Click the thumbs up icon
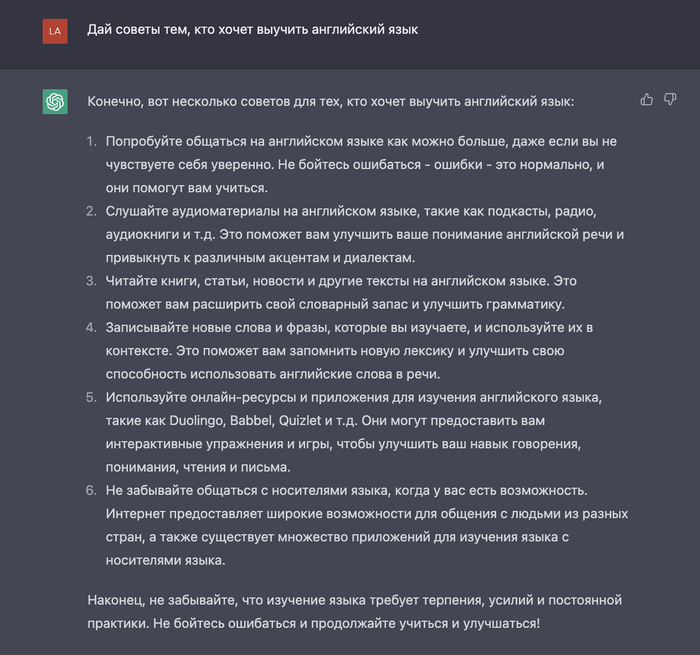The width and height of the screenshot is (700, 655). [647, 100]
